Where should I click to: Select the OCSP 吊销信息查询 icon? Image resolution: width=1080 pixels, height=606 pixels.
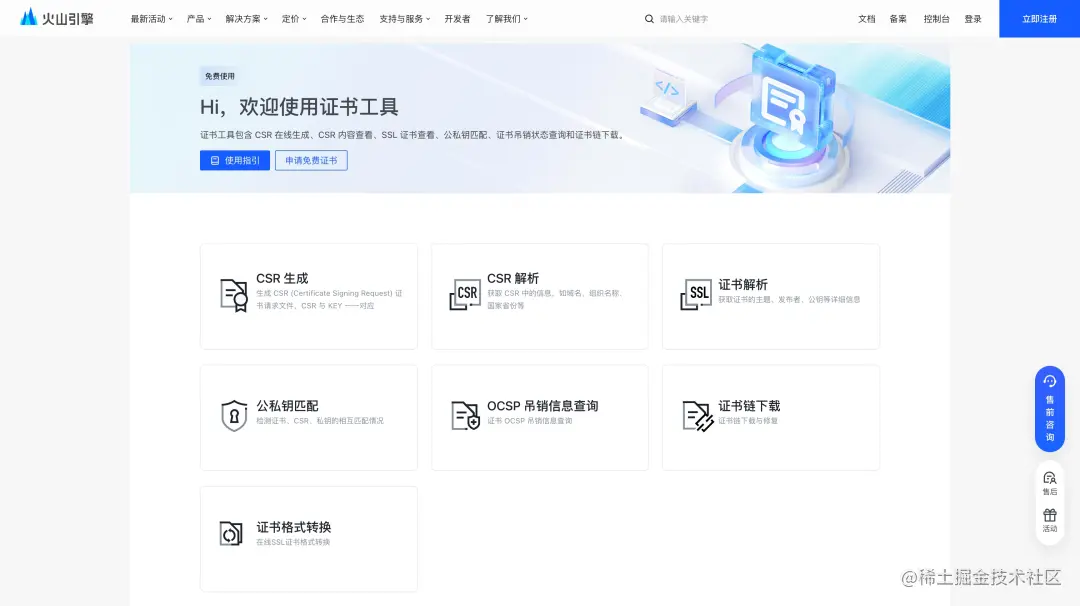tap(465, 417)
